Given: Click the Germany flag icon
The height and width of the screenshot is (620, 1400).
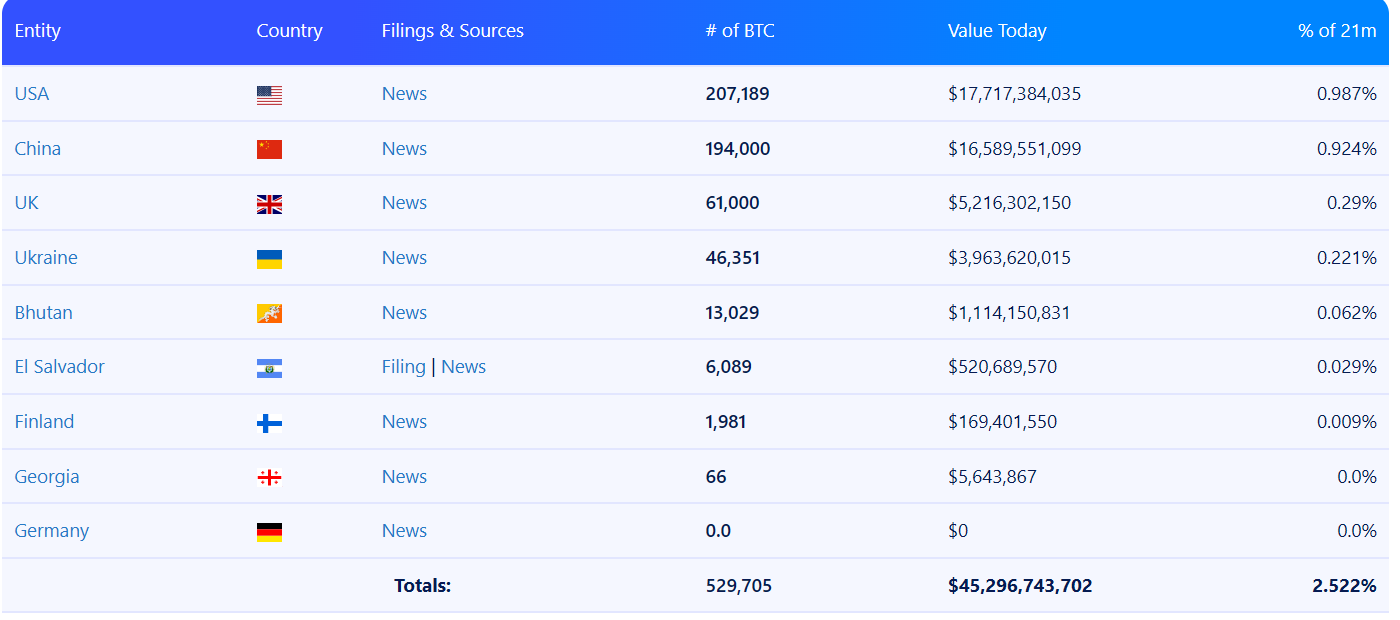Looking at the screenshot, I should click(x=269, y=532).
